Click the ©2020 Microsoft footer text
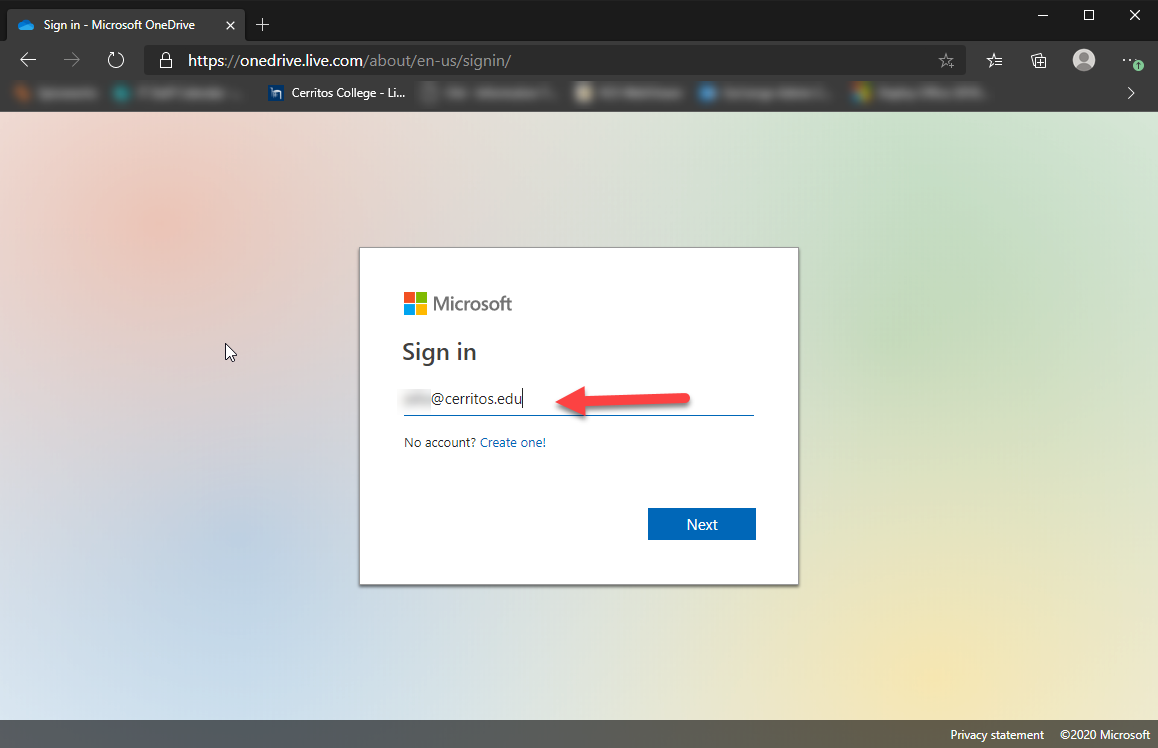This screenshot has width=1158, height=748. click(x=1105, y=735)
